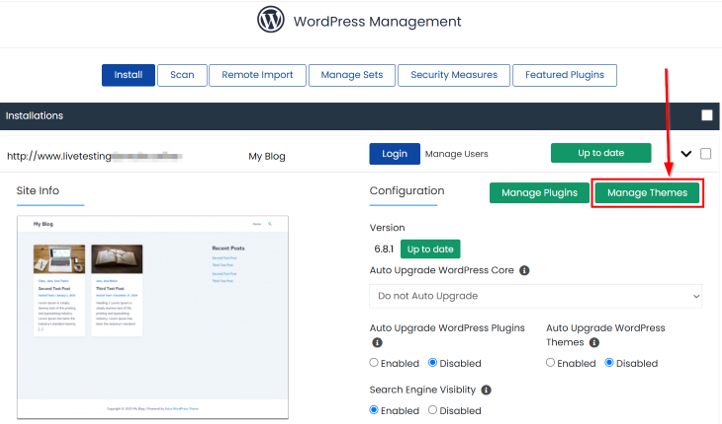Set Search Engine Visibility to Disabled
The height and width of the screenshot is (424, 722).
click(432, 410)
